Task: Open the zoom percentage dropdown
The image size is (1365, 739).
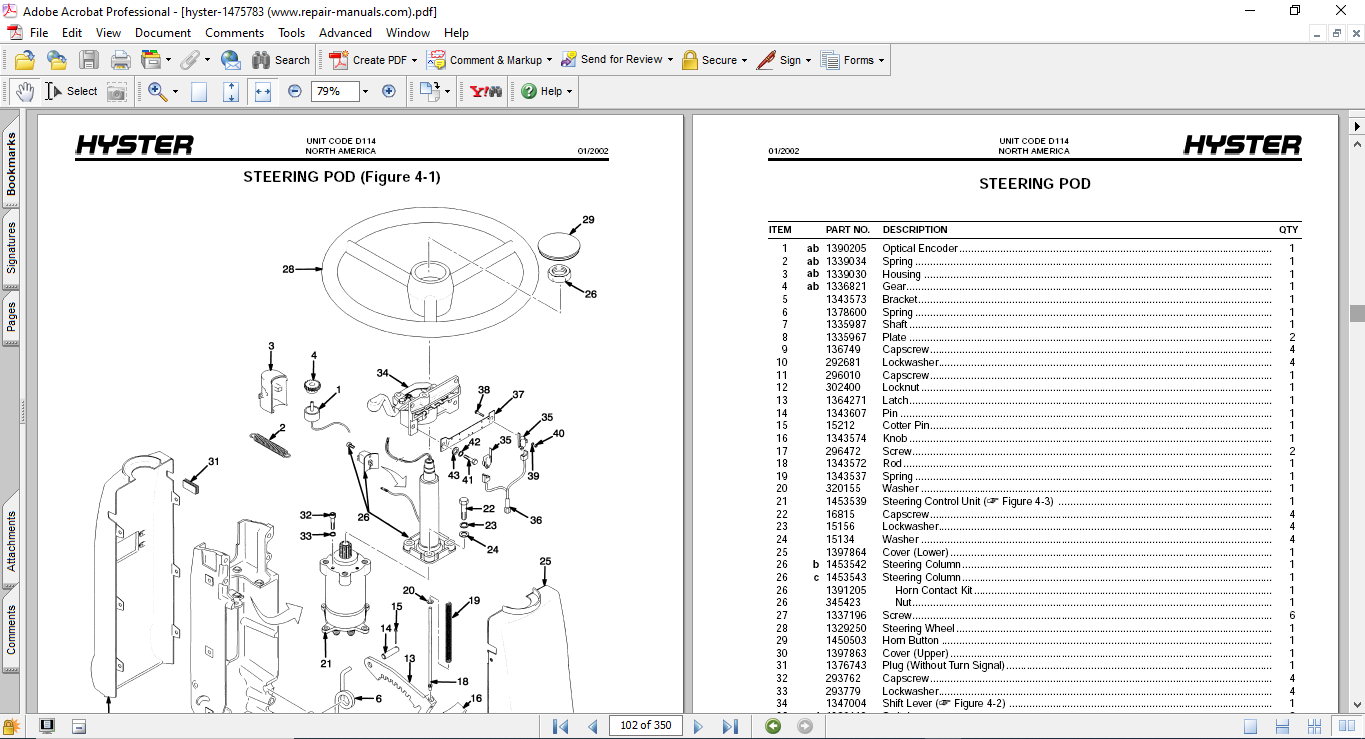Action: click(365, 92)
